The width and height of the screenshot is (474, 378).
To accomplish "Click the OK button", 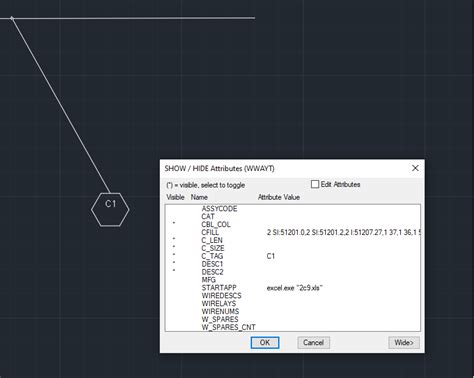I will click(x=265, y=343).
